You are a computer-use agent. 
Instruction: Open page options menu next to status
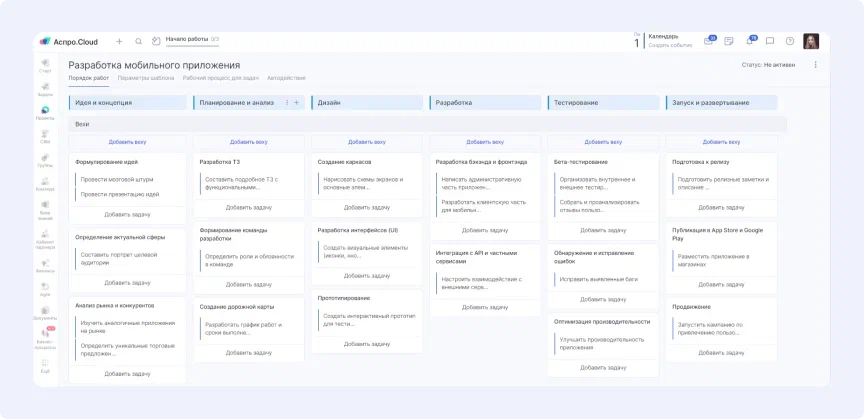[x=815, y=65]
